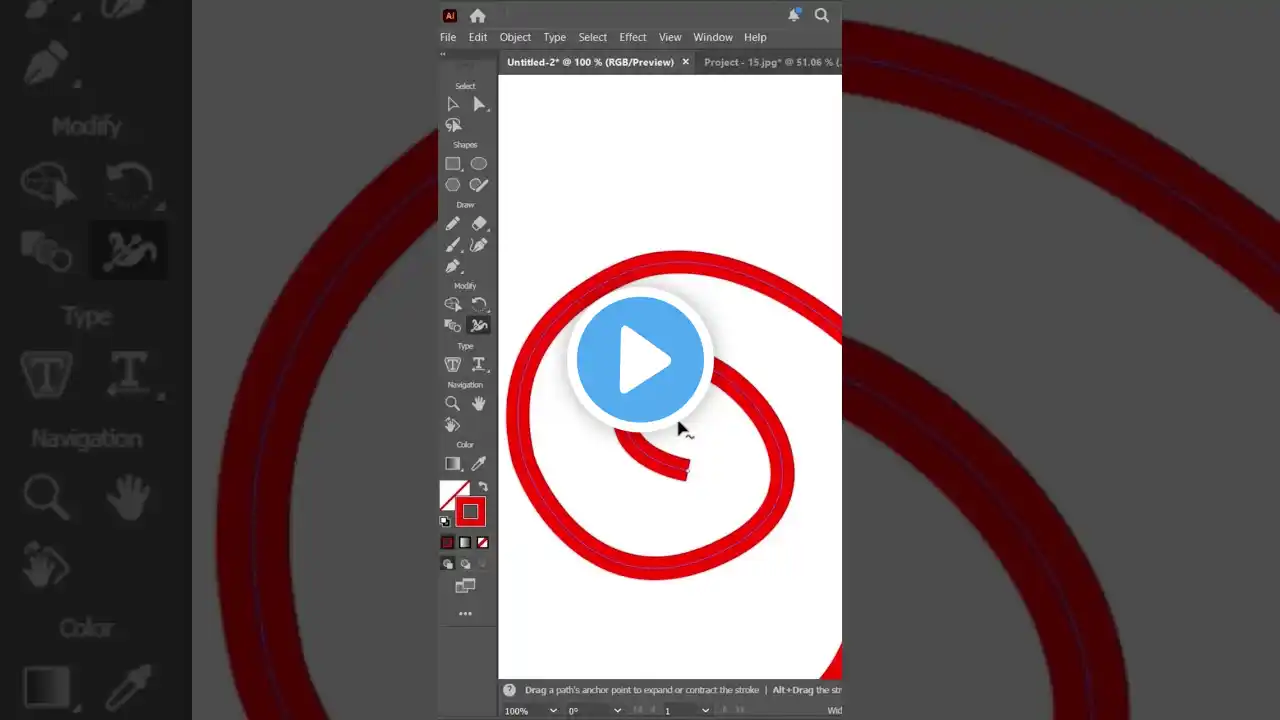
Task: Enable Draw Normal mode
Action: 448,564
